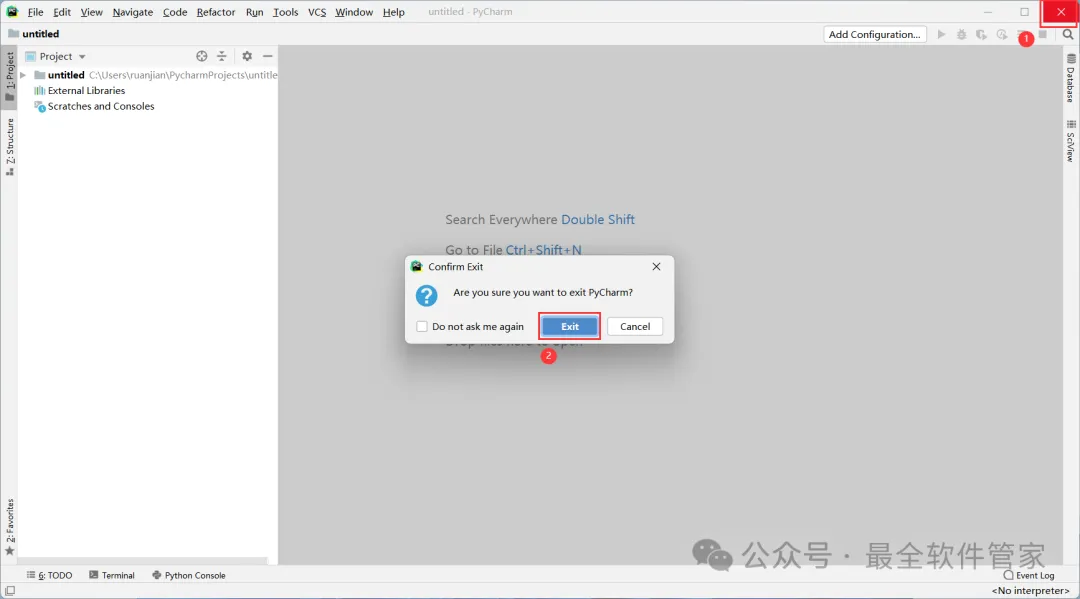Open the SciView side tab
This screenshot has width=1080, height=599.
(x=1070, y=141)
